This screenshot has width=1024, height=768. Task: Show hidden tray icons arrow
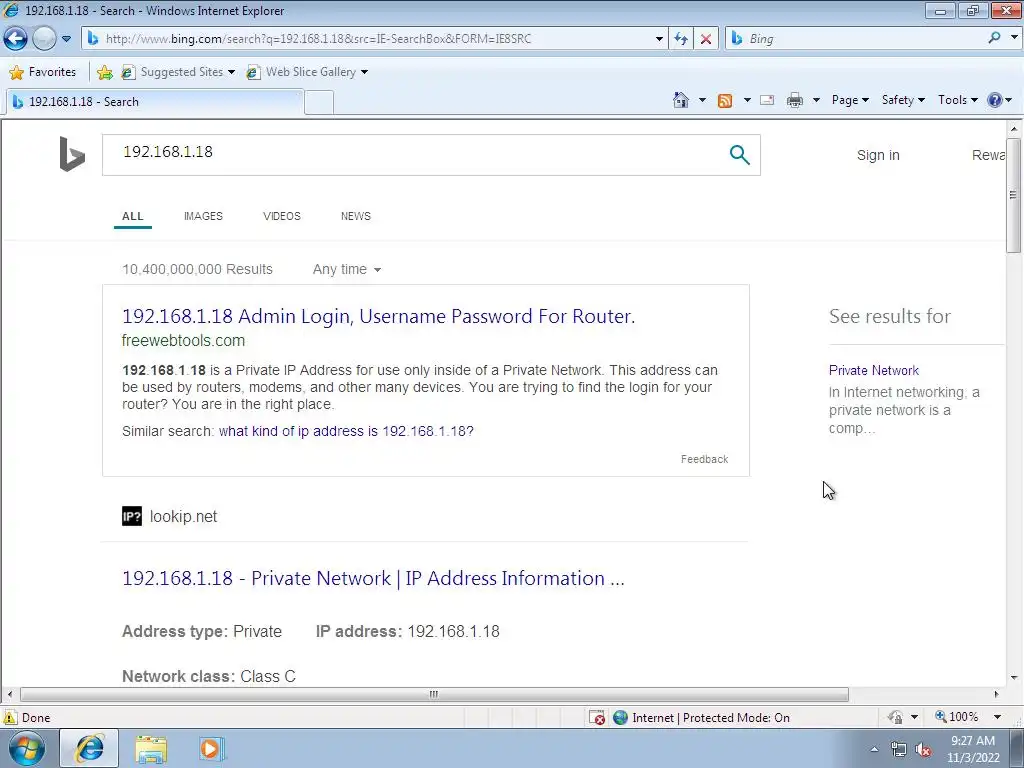(874, 749)
